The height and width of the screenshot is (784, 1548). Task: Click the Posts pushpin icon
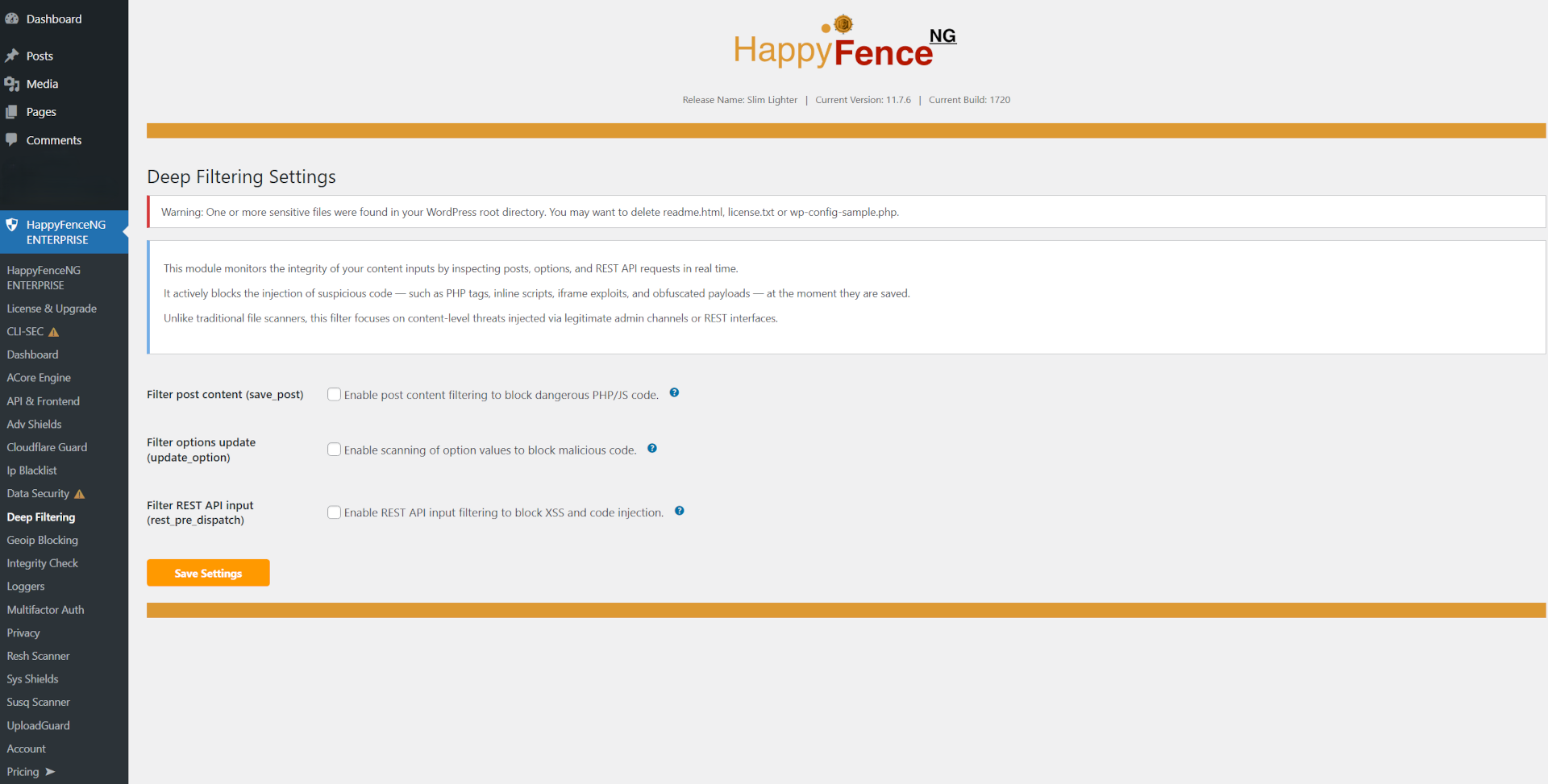pos(12,56)
